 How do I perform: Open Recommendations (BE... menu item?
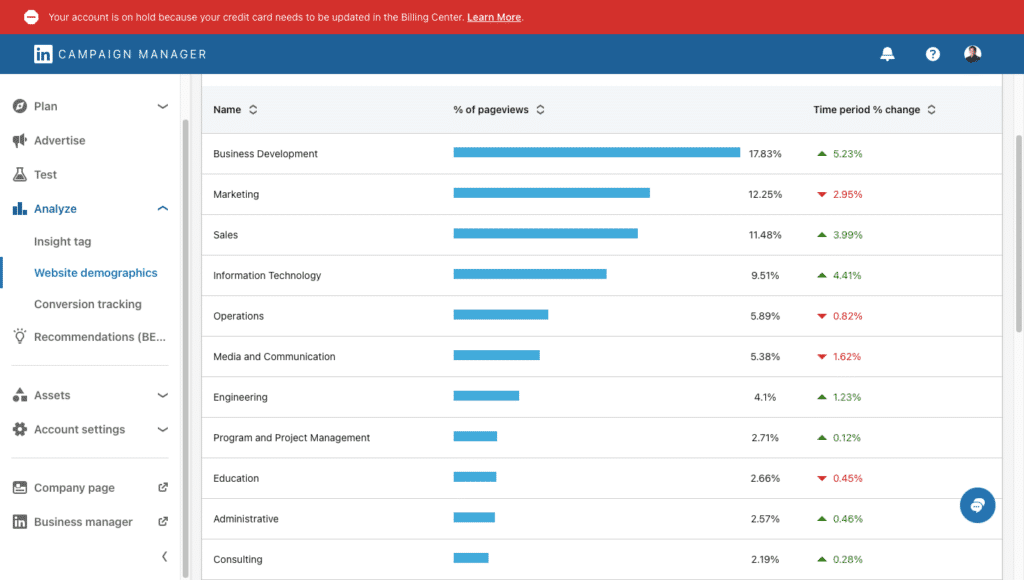pos(100,337)
